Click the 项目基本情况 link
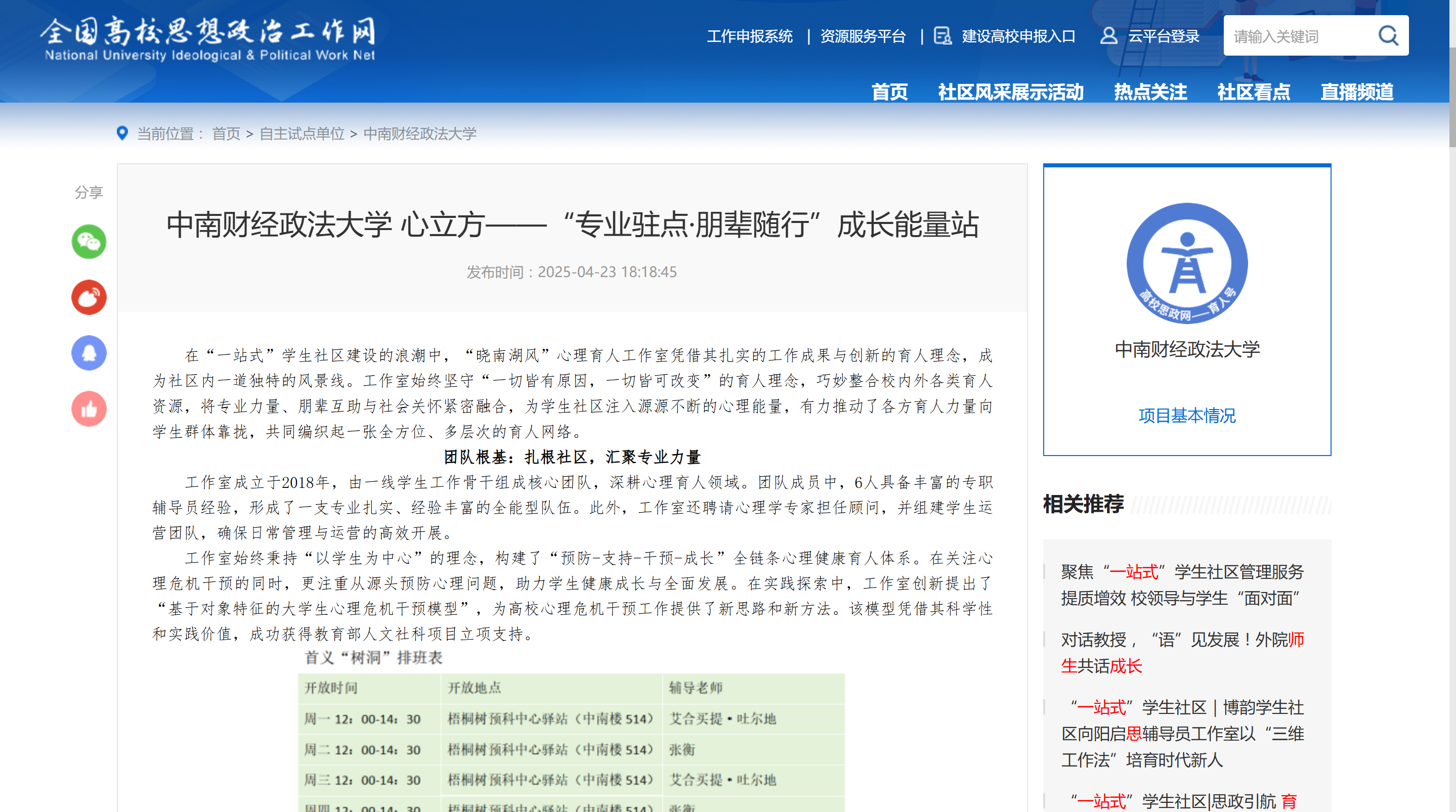 click(x=1186, y=416)
